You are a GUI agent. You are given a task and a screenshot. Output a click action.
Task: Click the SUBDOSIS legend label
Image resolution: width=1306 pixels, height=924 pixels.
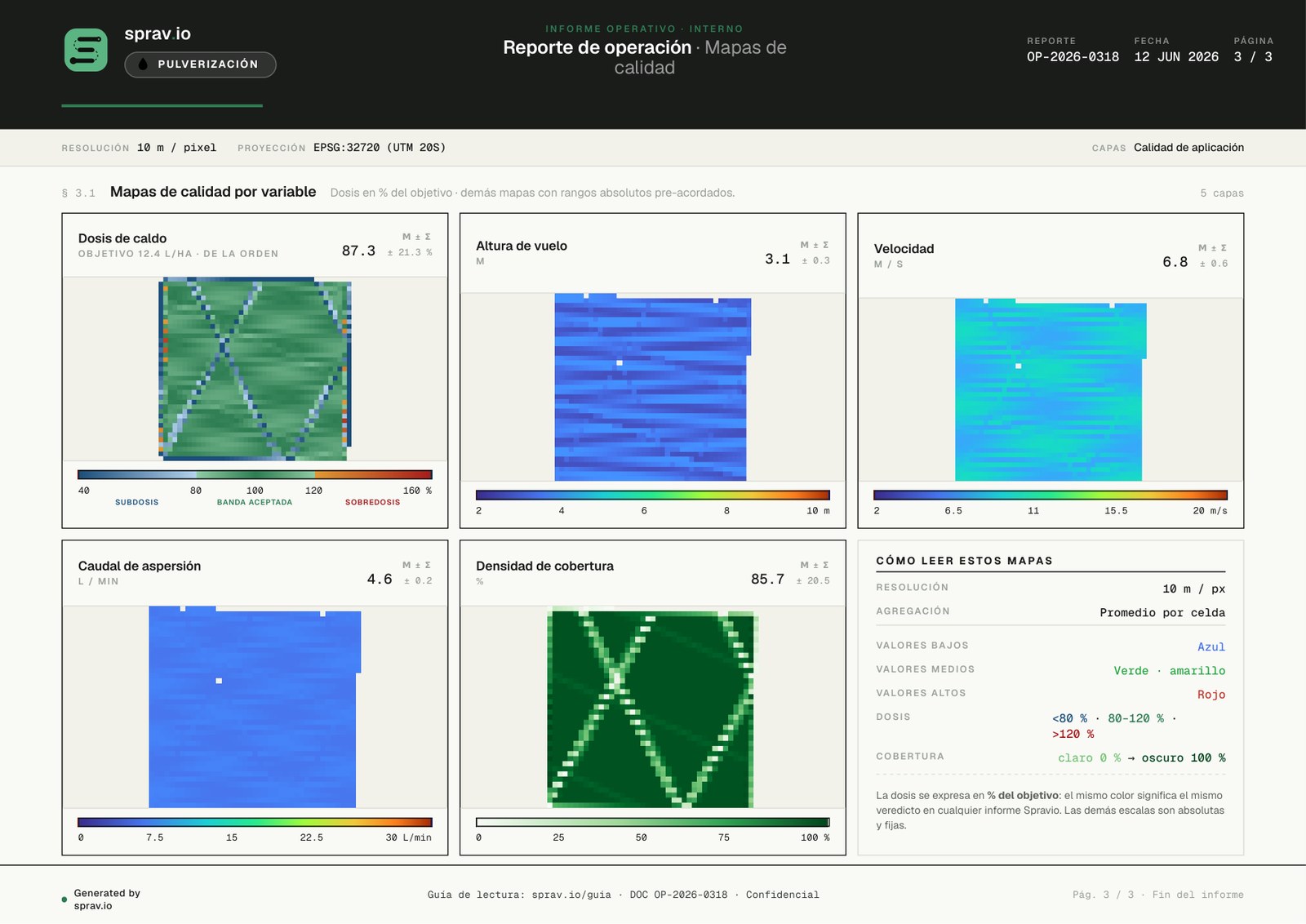coord(137,502)
